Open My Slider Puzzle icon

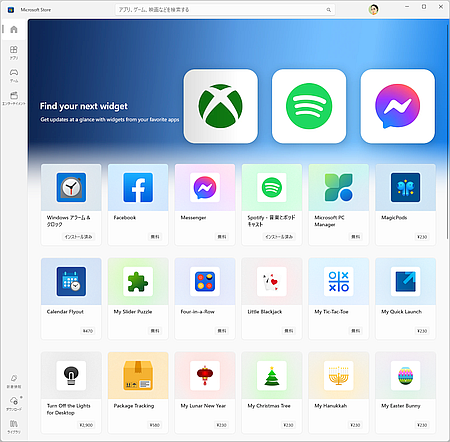[138, 281]
